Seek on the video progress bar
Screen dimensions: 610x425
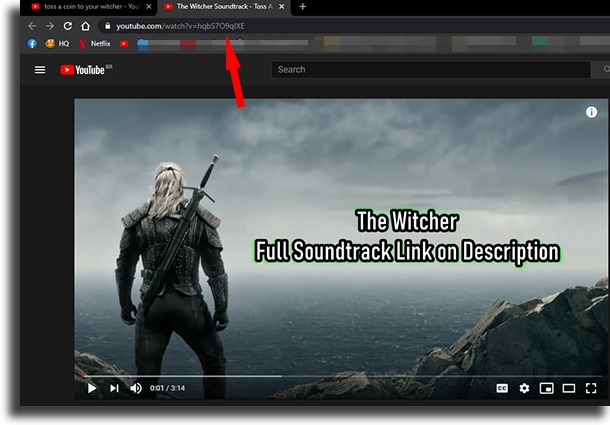click(342, 376)
